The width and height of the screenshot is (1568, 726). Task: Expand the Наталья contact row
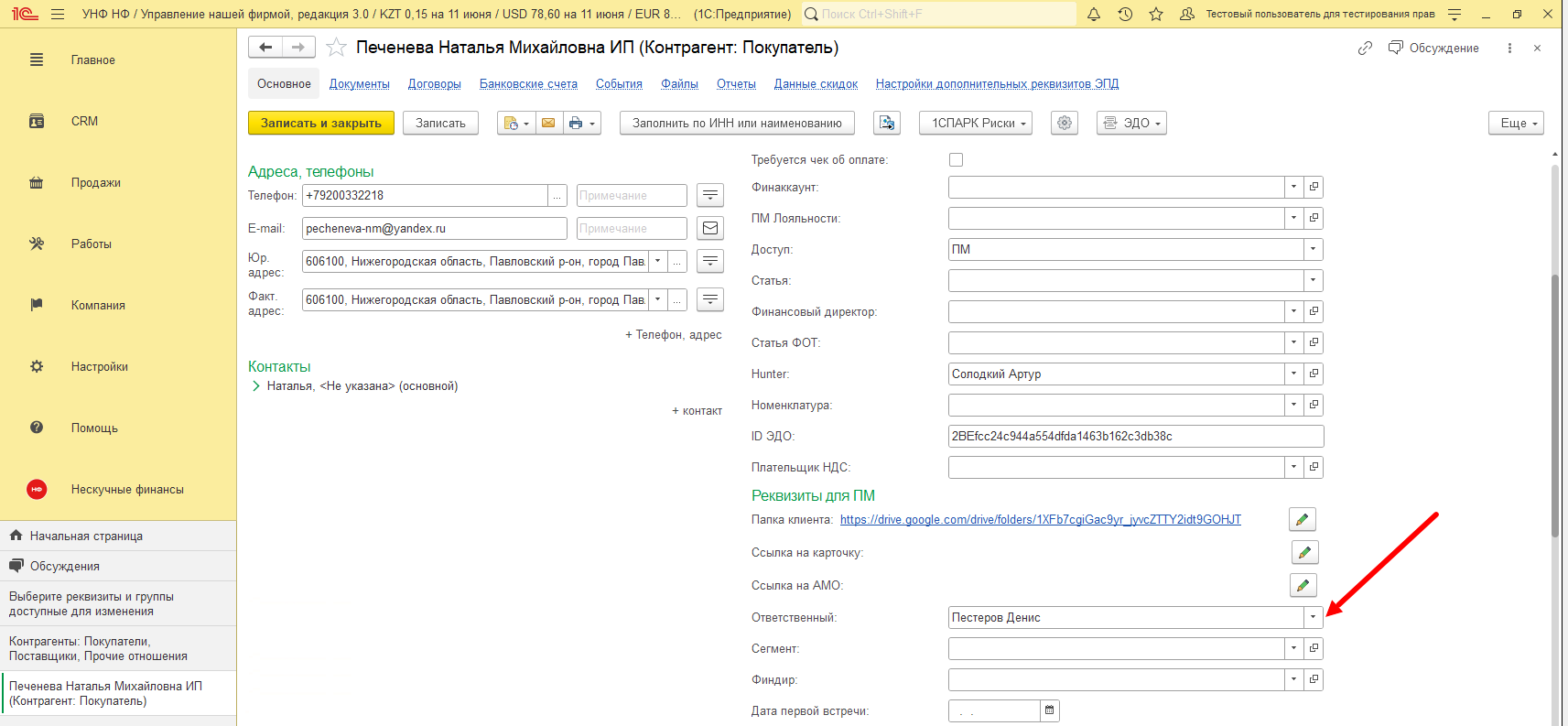tap(255, 386)
